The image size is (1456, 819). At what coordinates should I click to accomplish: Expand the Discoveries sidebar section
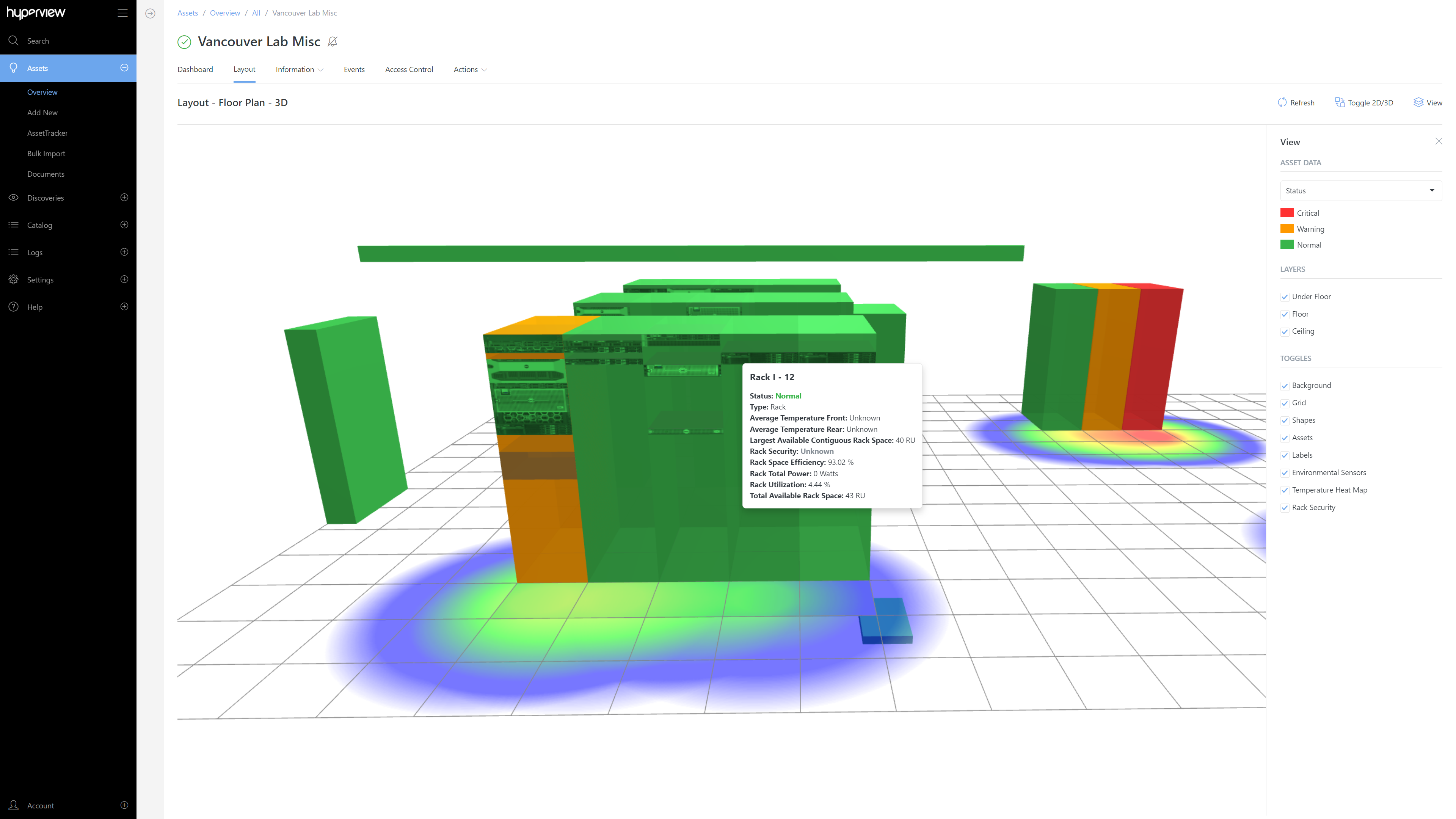coord(124,198)
